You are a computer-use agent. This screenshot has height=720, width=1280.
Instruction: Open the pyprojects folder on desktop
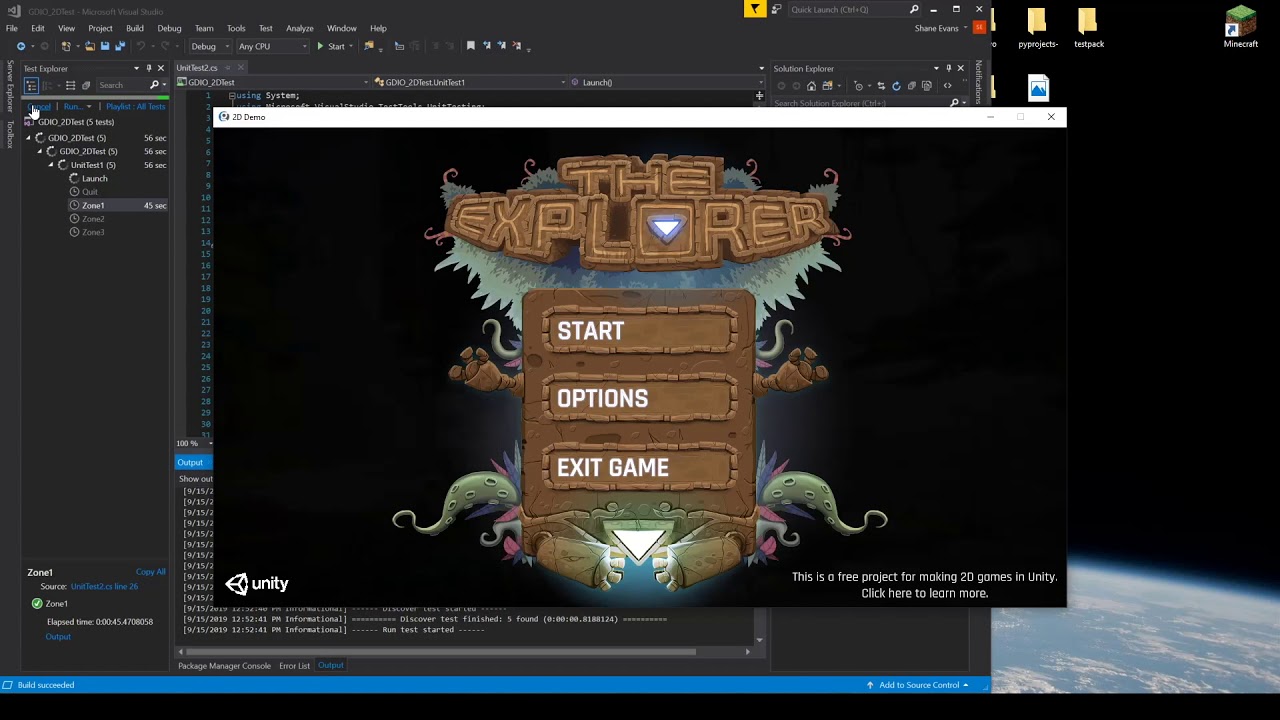click(x=1037, y=28)
